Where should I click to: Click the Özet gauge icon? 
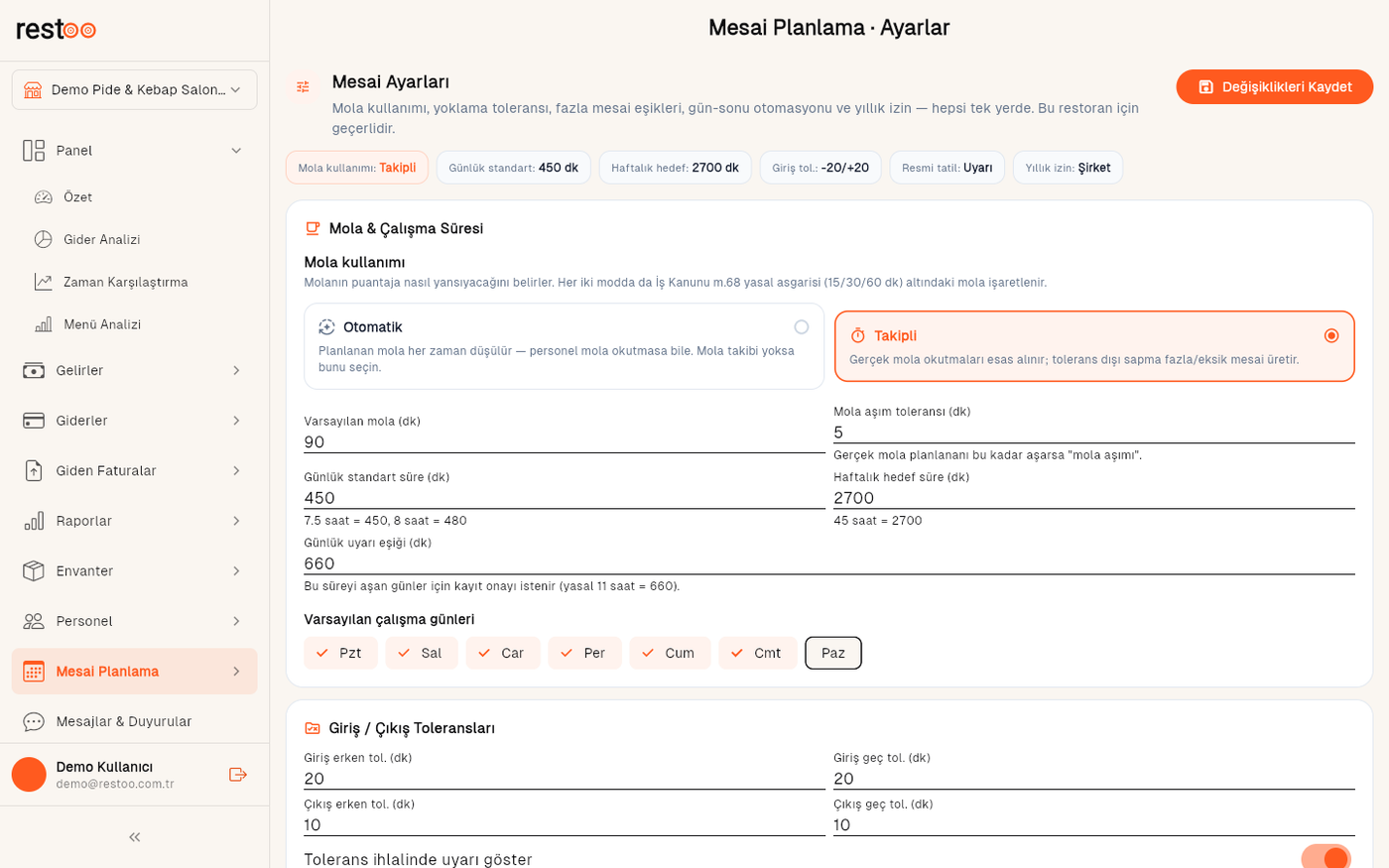(x=44, y=197)
